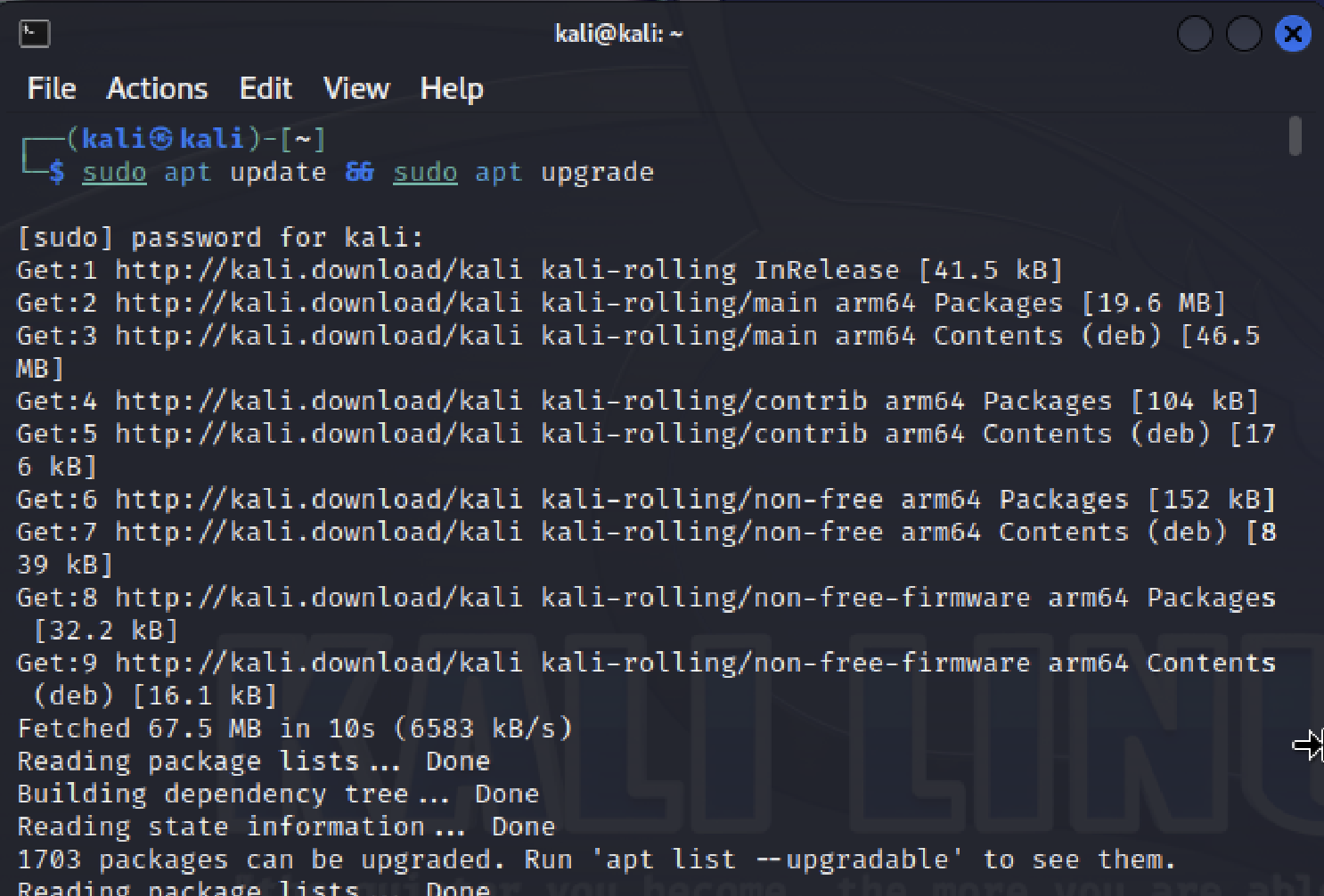The height and width of the screenshot is (896, 1324).
Task: Maximize the terminal with the middle round button
Action: tap(1244, 35)
